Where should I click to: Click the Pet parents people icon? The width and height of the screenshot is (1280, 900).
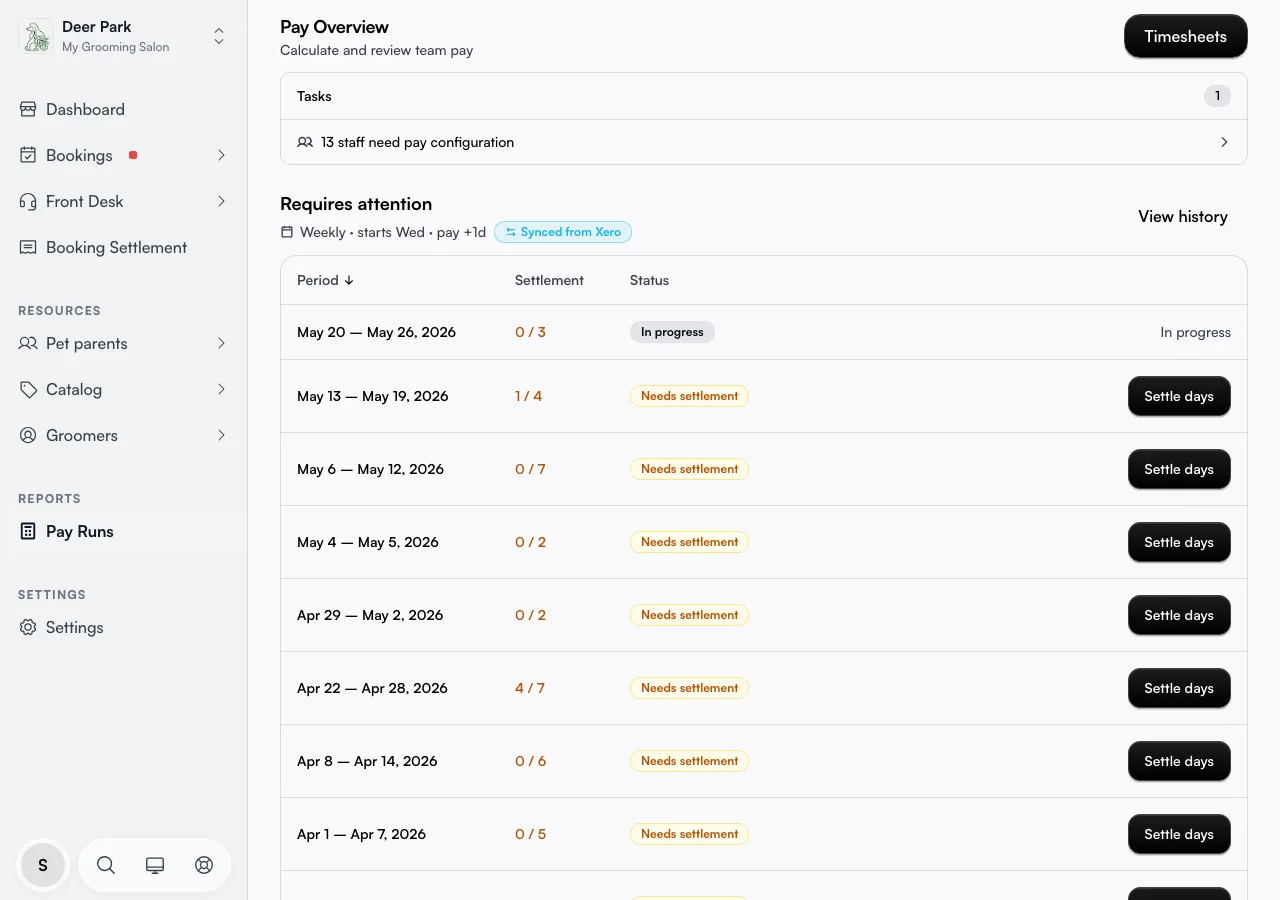(28, 344)
